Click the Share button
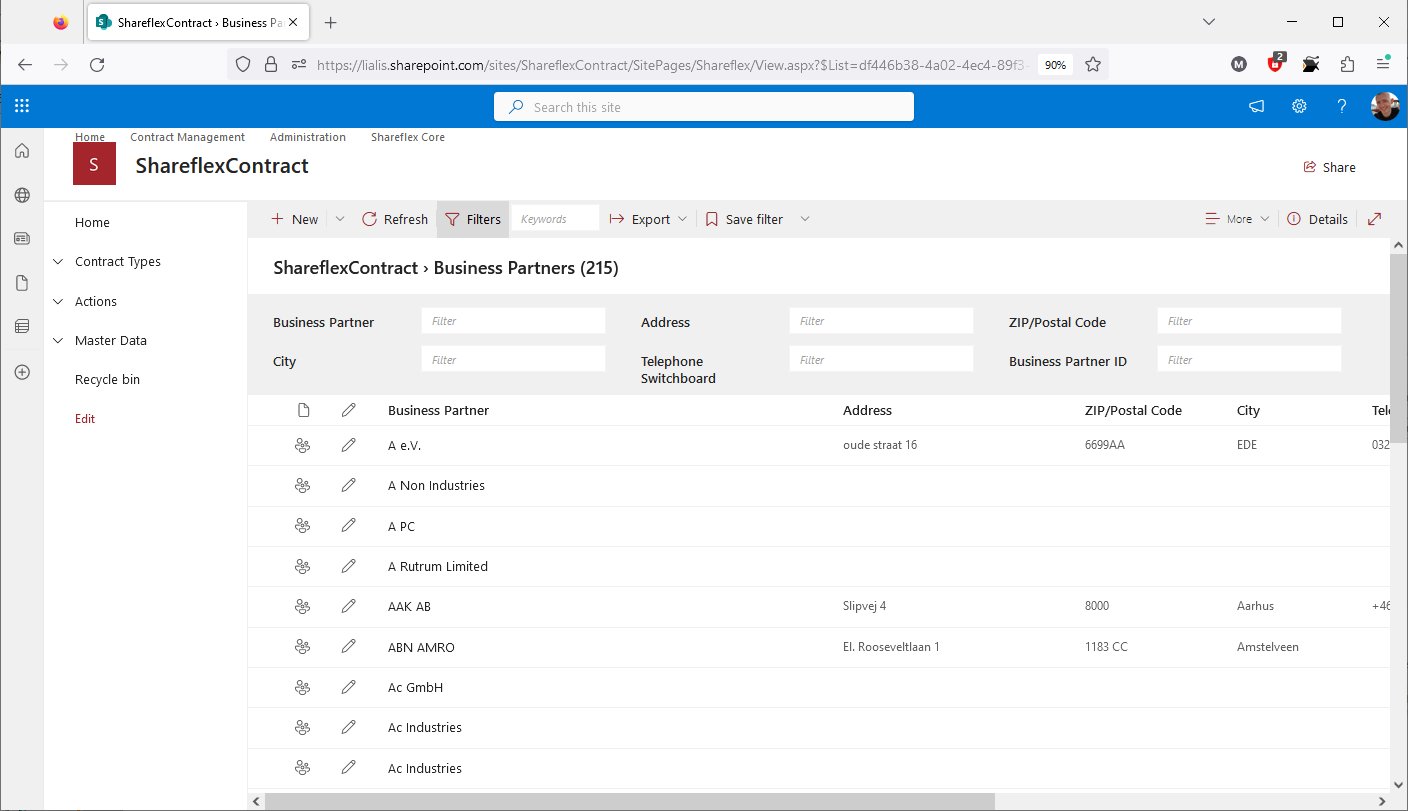Viewport: 1408px width, 811px height. click(x=1329, y=167)
